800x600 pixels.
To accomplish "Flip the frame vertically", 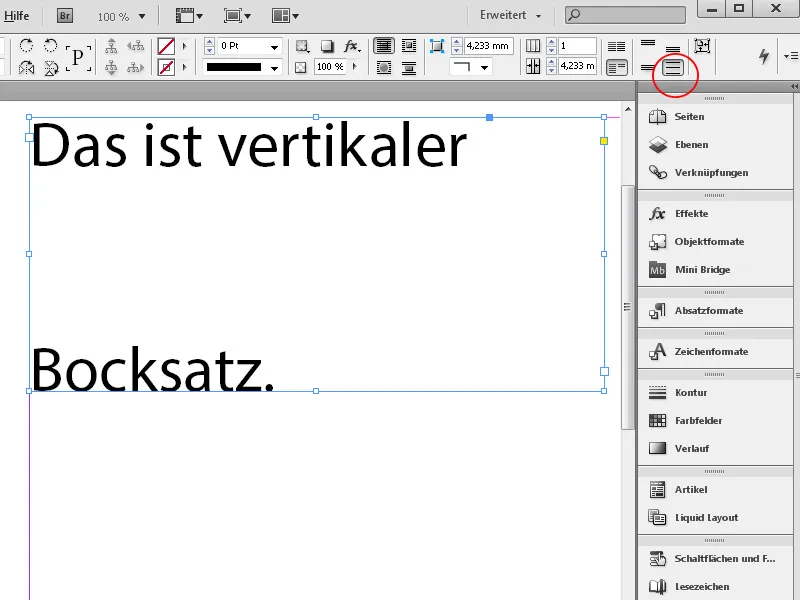I will [51, 67].
